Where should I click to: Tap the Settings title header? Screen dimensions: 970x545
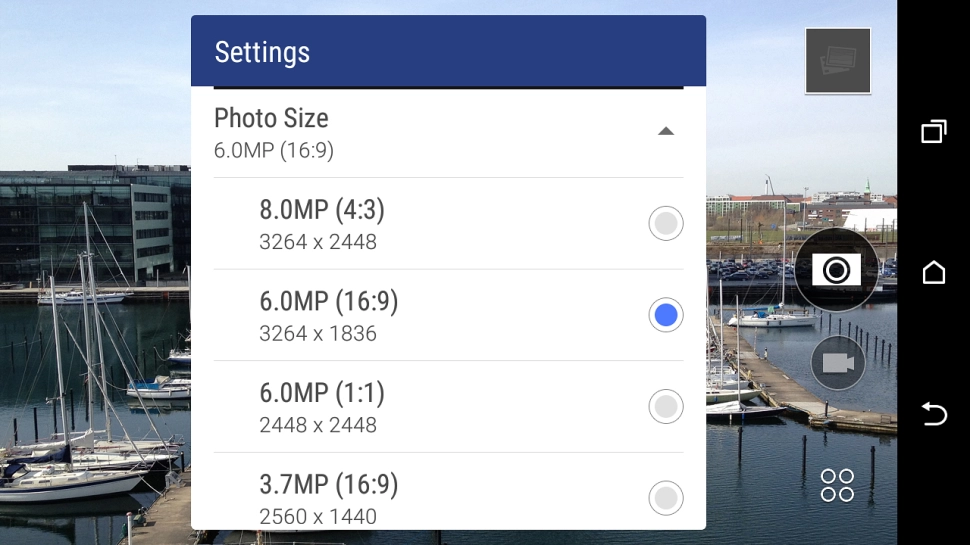263,52
